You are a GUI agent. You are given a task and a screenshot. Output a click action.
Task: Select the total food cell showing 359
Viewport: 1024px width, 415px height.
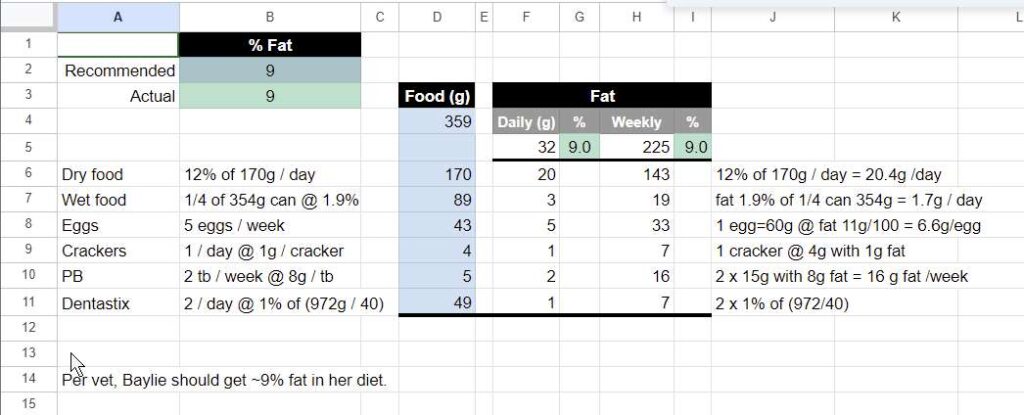(x=435, y=122)
